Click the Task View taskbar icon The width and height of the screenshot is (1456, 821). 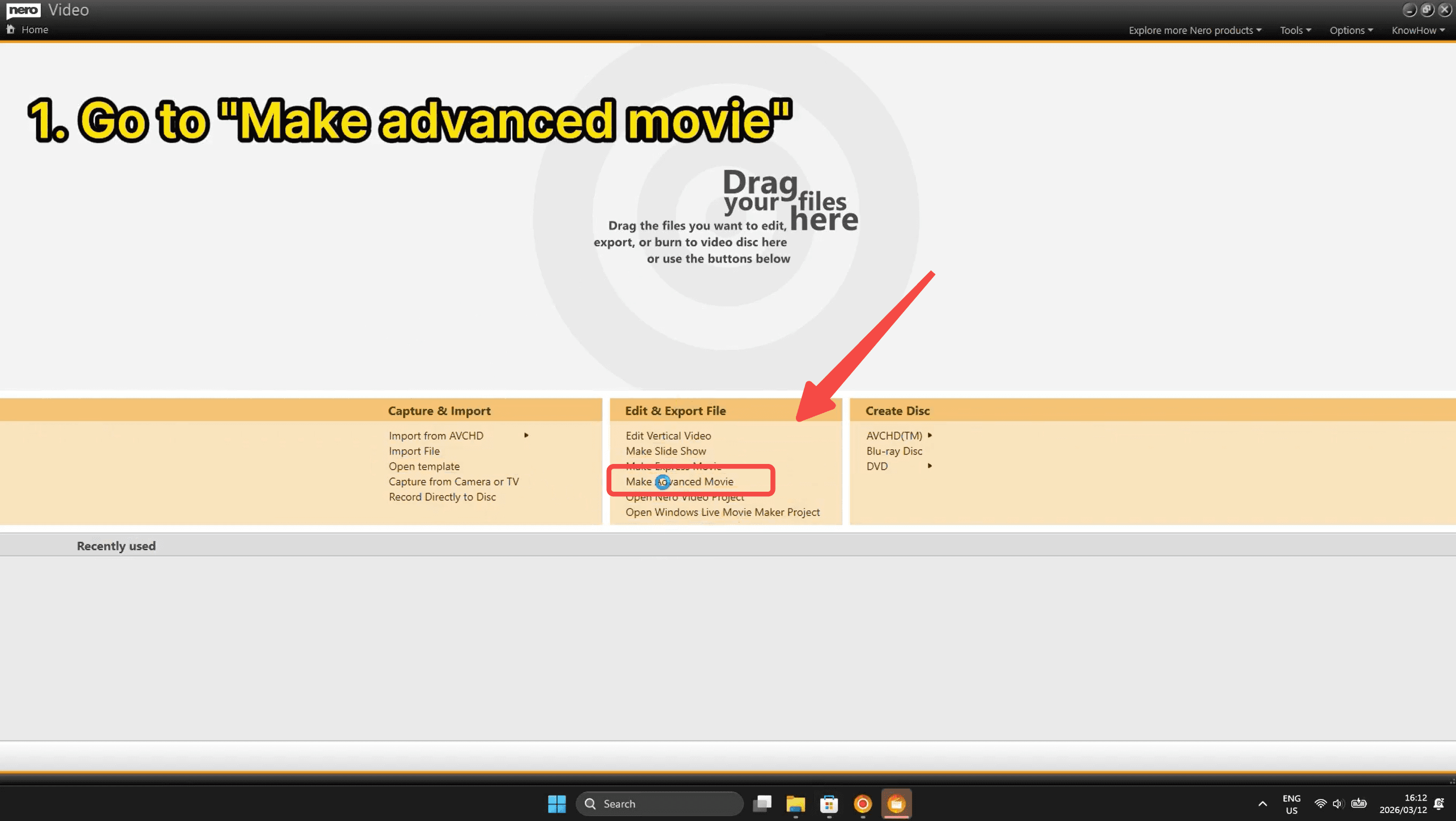tap(762, 803)
